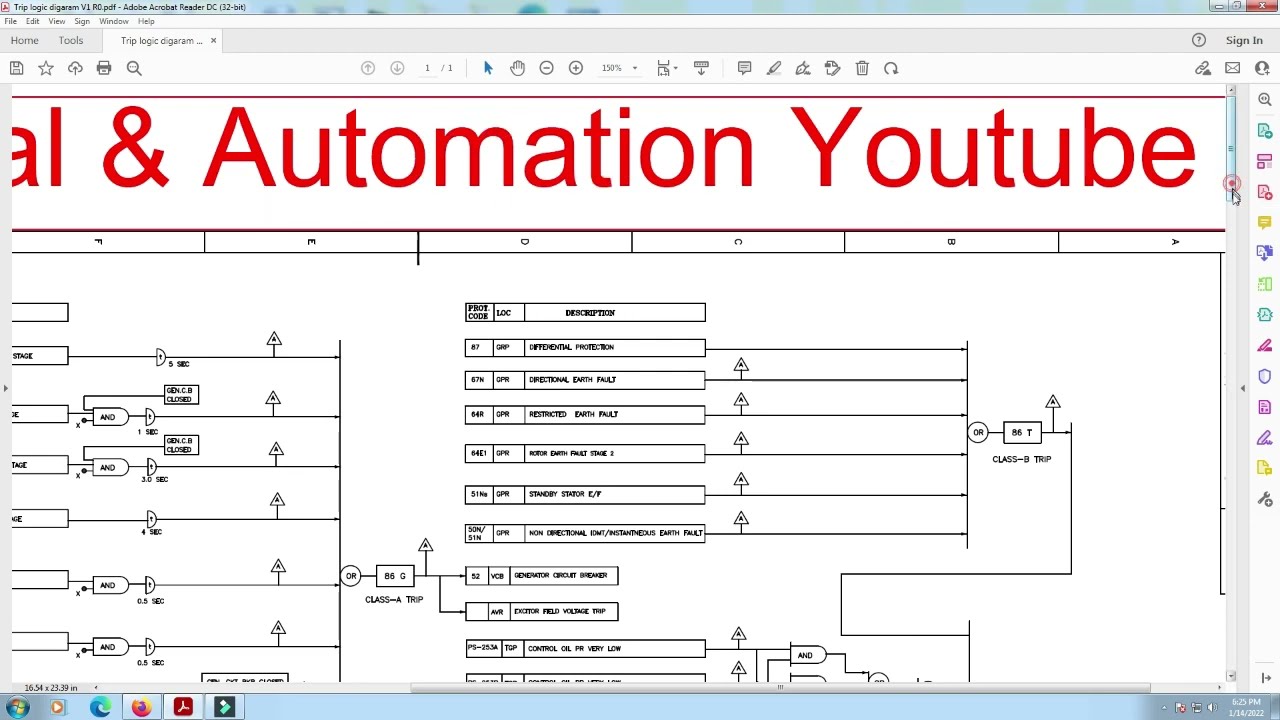Open the Sign document pen tool
Screen dimensions: 1280x720
tap(803, 68)
